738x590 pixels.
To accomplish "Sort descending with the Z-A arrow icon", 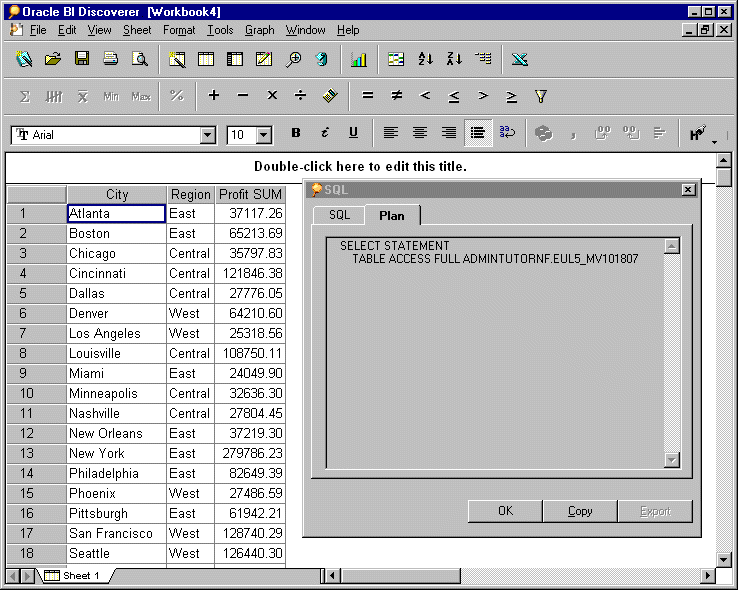I will pyautogui.click(x=455, y=59).
